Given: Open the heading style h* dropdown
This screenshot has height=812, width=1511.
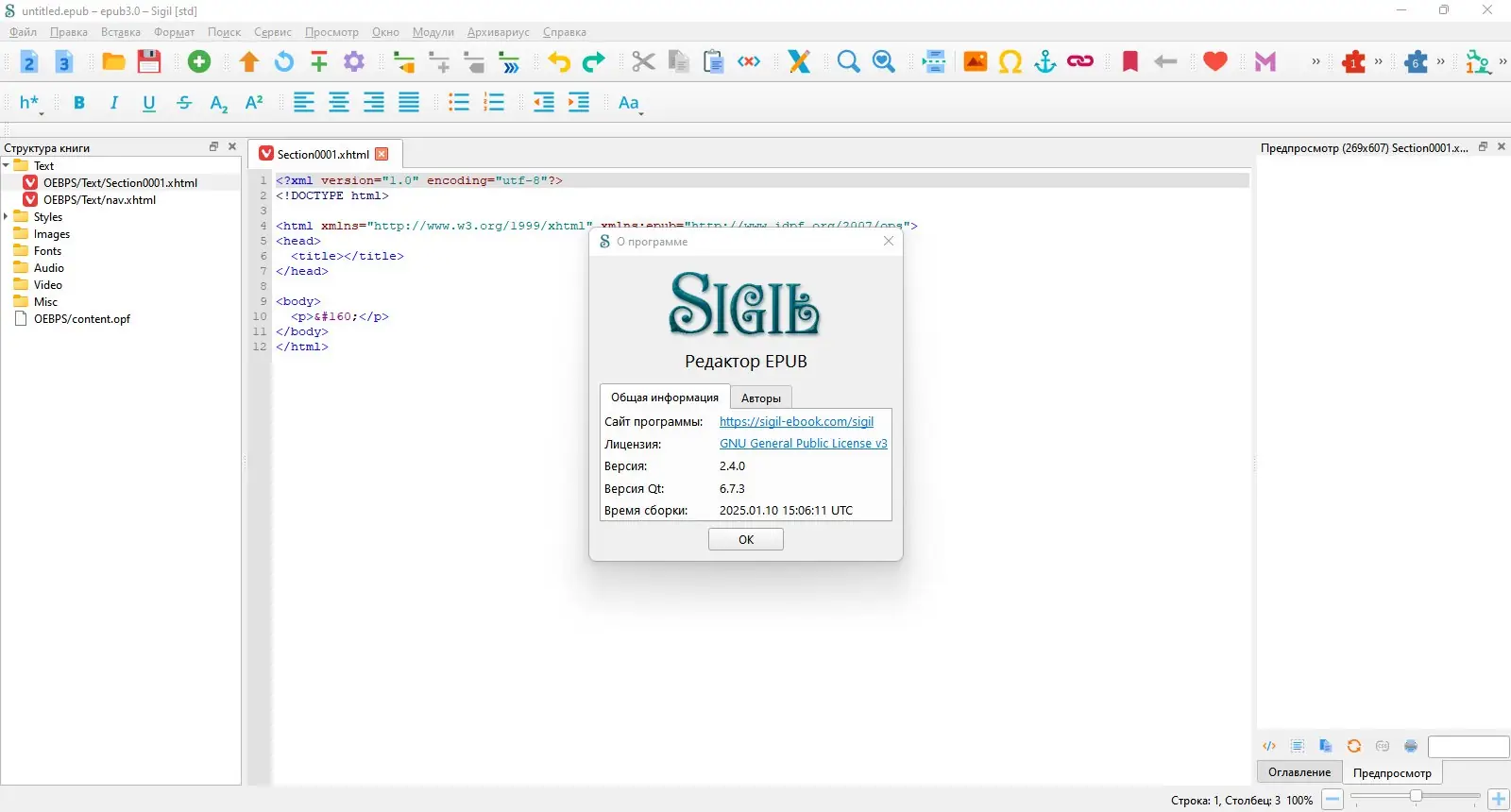Looking at the screenshot, I should point(31,103).
